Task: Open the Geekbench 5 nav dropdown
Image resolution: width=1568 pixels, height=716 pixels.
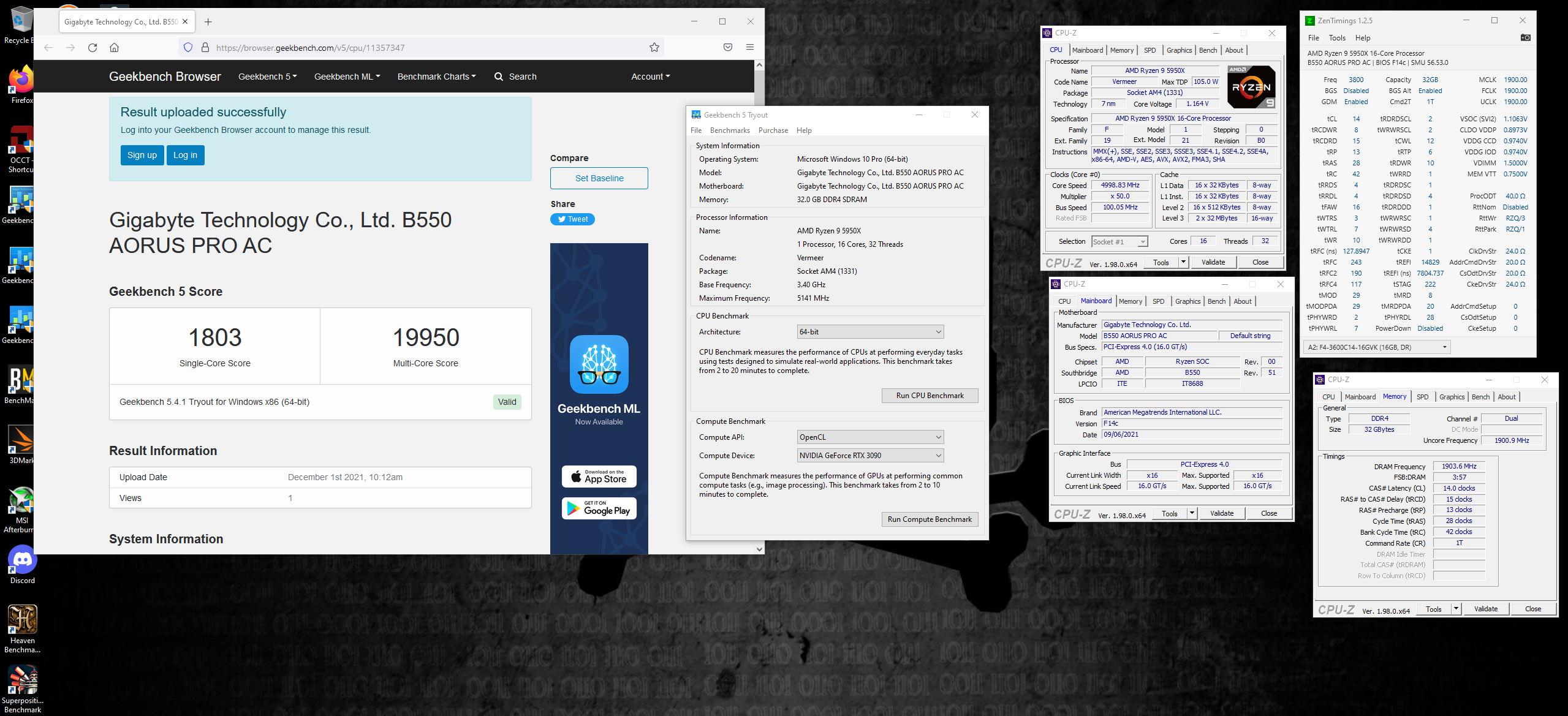Action: (267, 77)
